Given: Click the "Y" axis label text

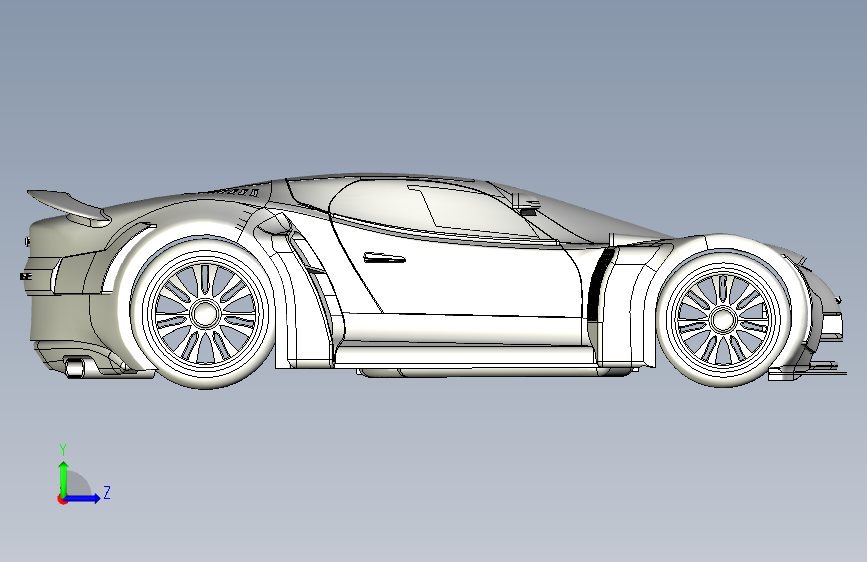Looking at the screenshot, I should (x=63, y=450).
